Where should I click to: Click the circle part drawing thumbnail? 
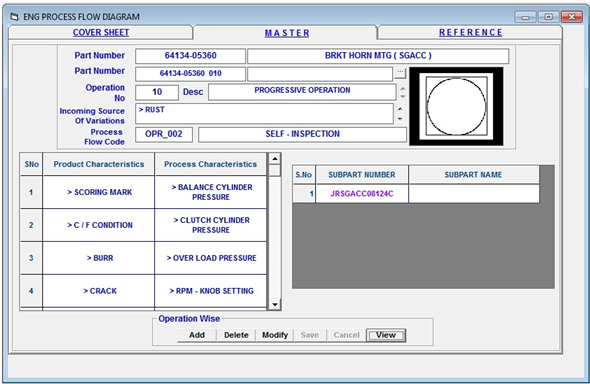pyautogui.click(x=456, y=106)
